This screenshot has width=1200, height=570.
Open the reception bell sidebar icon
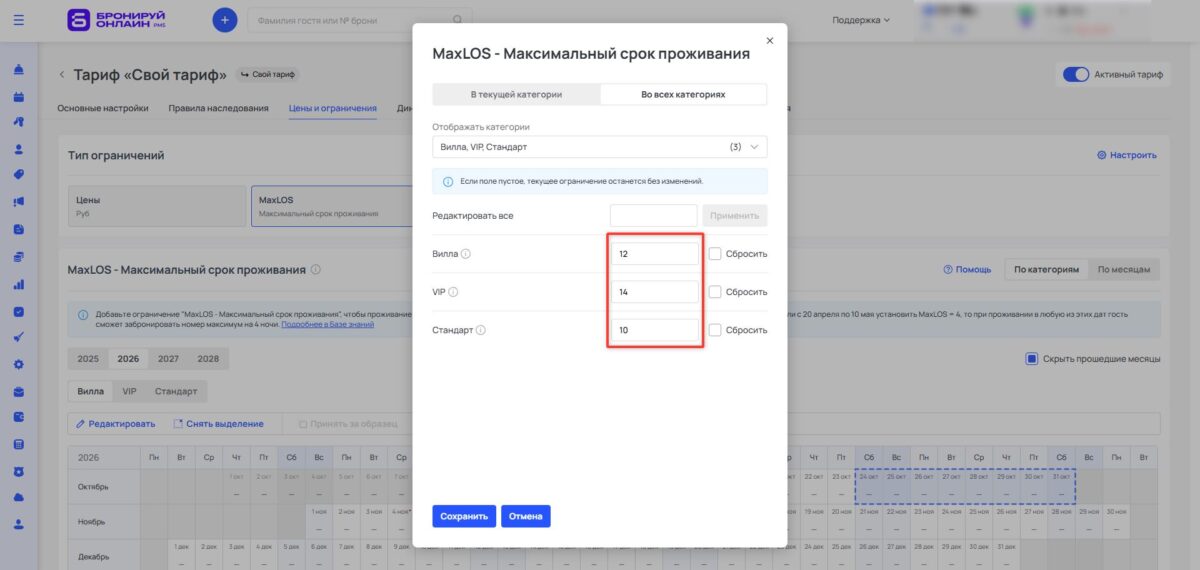[x=19, y=70]
